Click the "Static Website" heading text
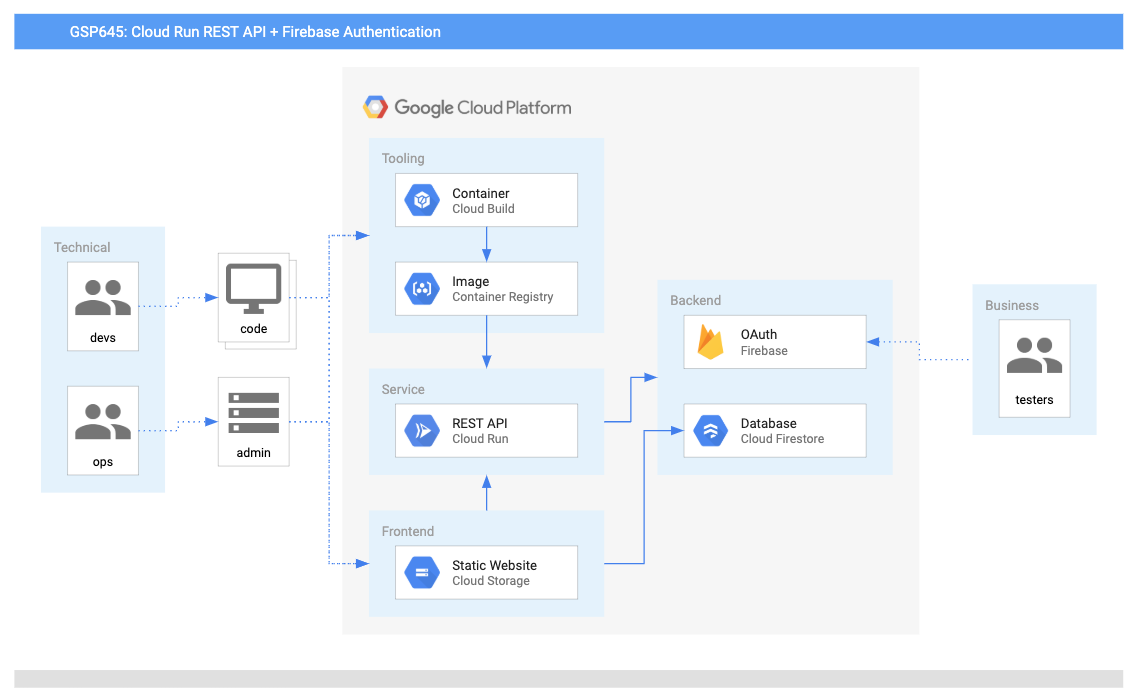 coord(494,566)
